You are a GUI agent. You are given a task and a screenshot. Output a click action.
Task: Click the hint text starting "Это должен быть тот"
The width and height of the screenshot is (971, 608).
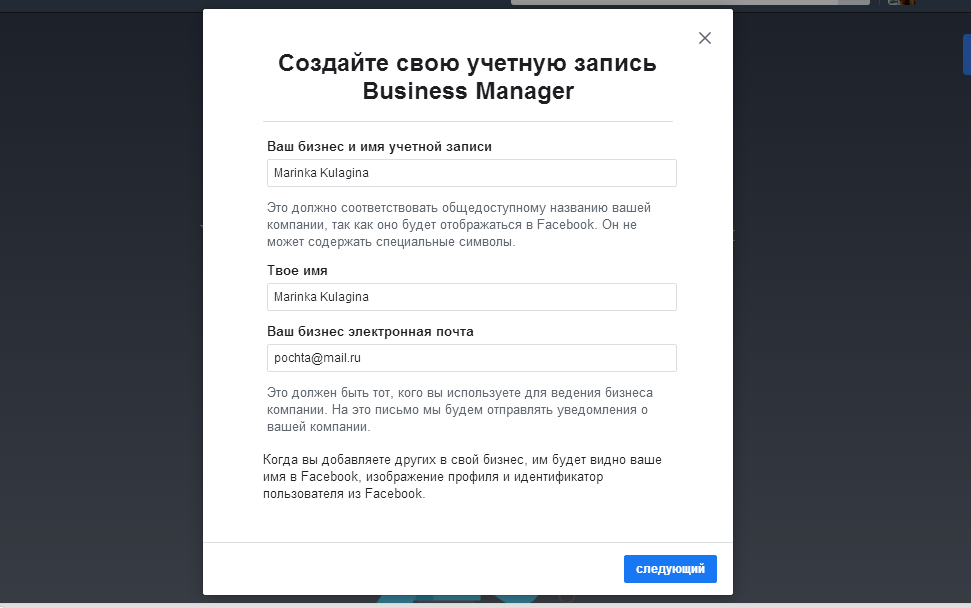click(x=459, y=409)
